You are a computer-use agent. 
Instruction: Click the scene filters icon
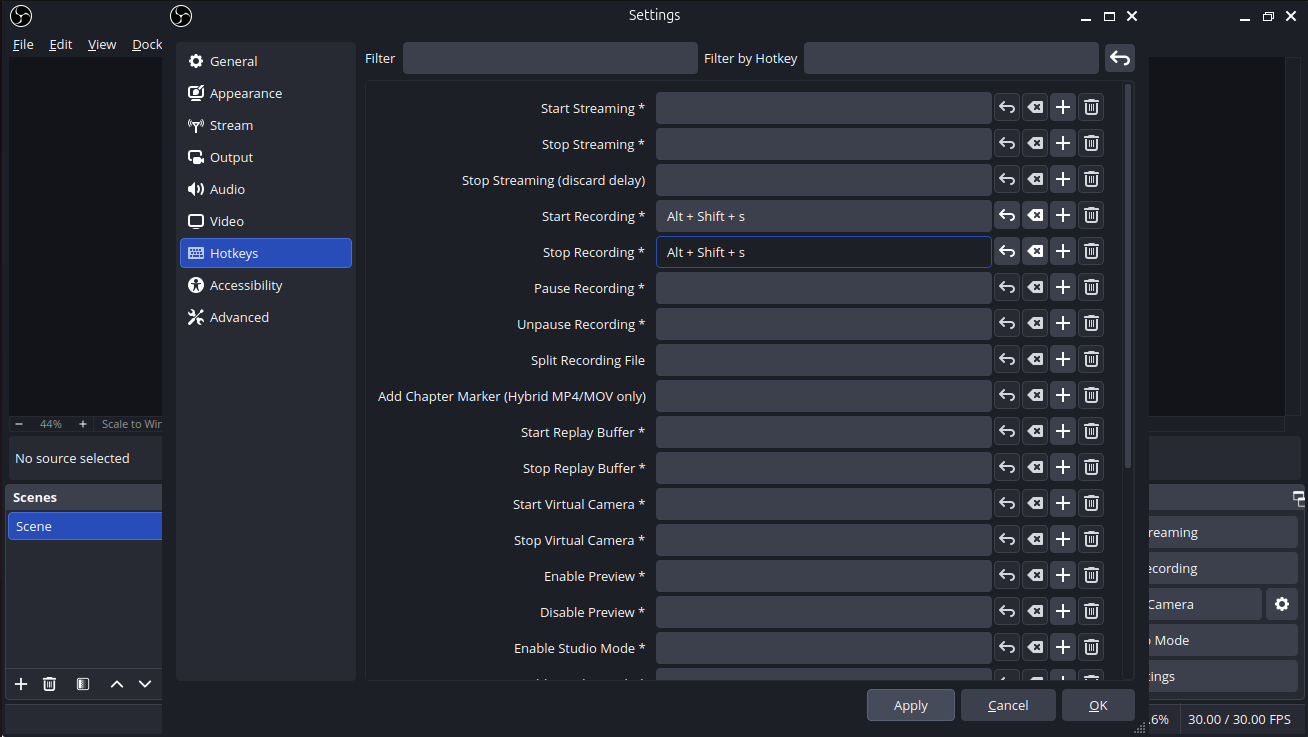coord(83,684)
